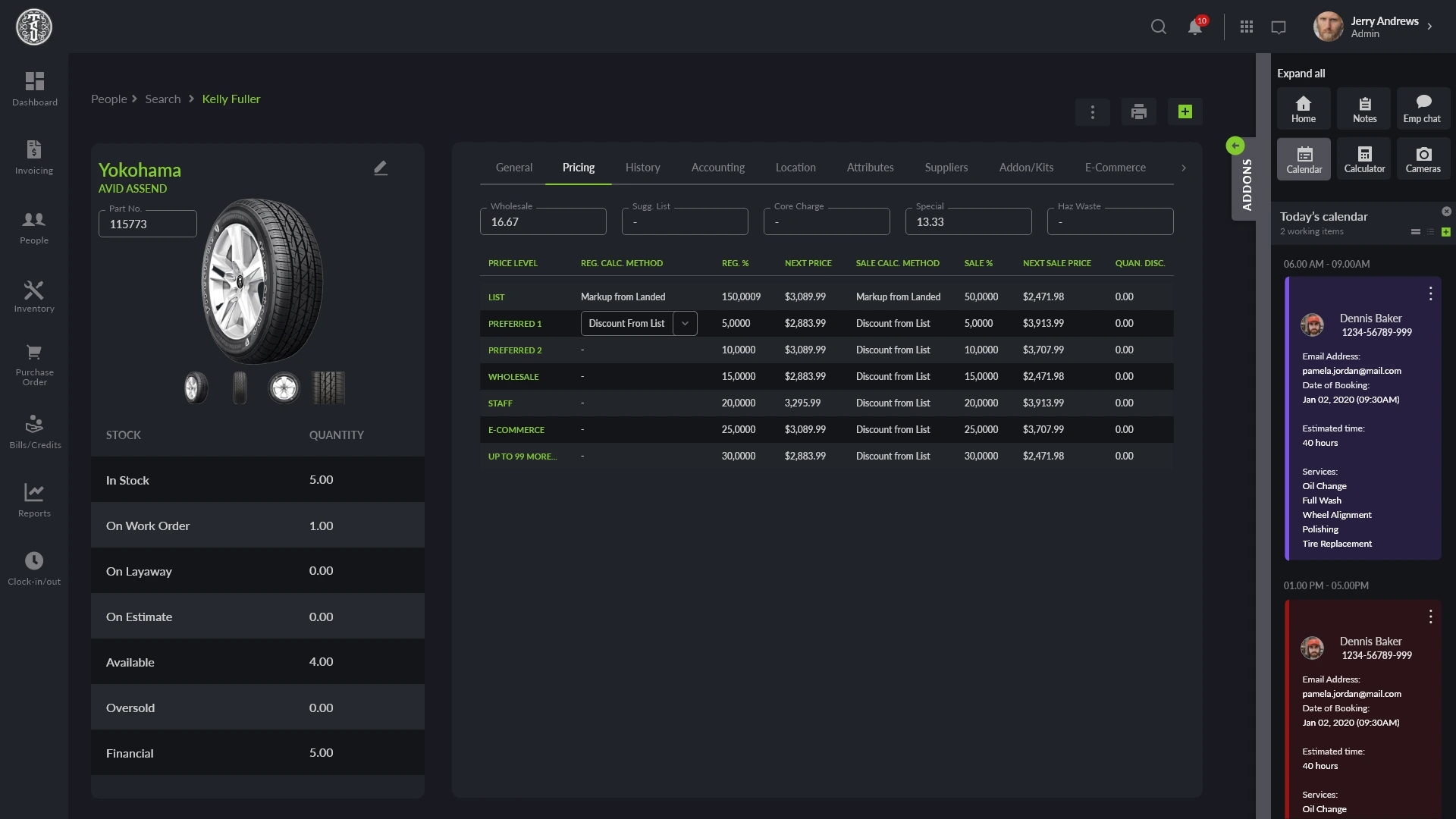Image resolution: width=1456 pixels, height=819 pixels.
Task: Collapse the Addons panel green arrow
Action: click(x=1235, y=146)
